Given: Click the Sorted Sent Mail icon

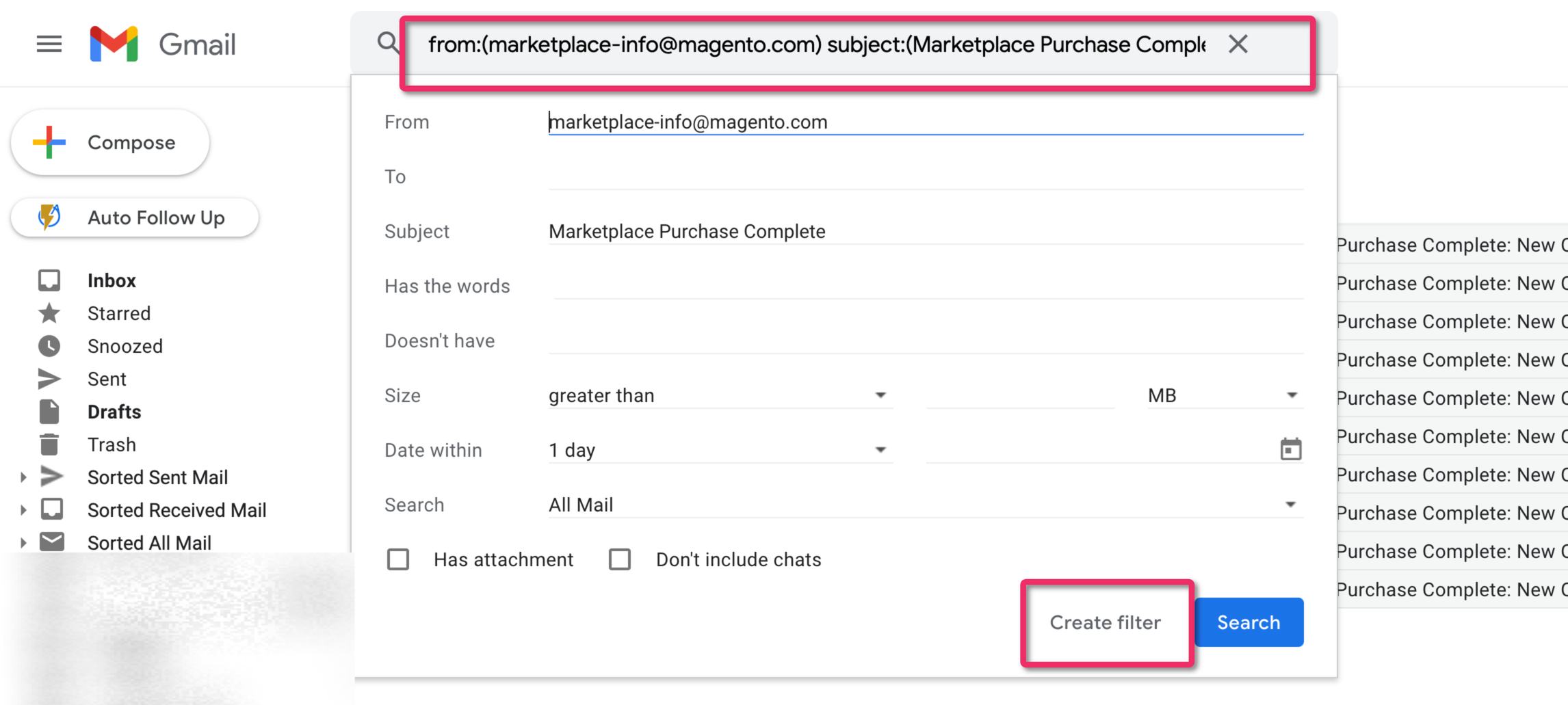Looking at the screenshot, I should coord(52,477).
